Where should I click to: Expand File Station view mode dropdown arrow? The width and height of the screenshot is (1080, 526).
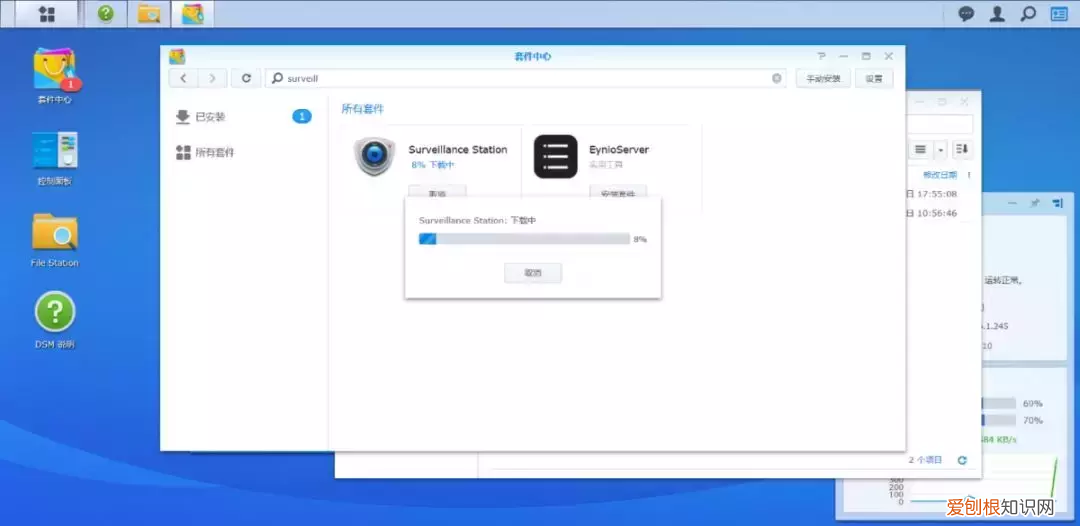point(939,149)
